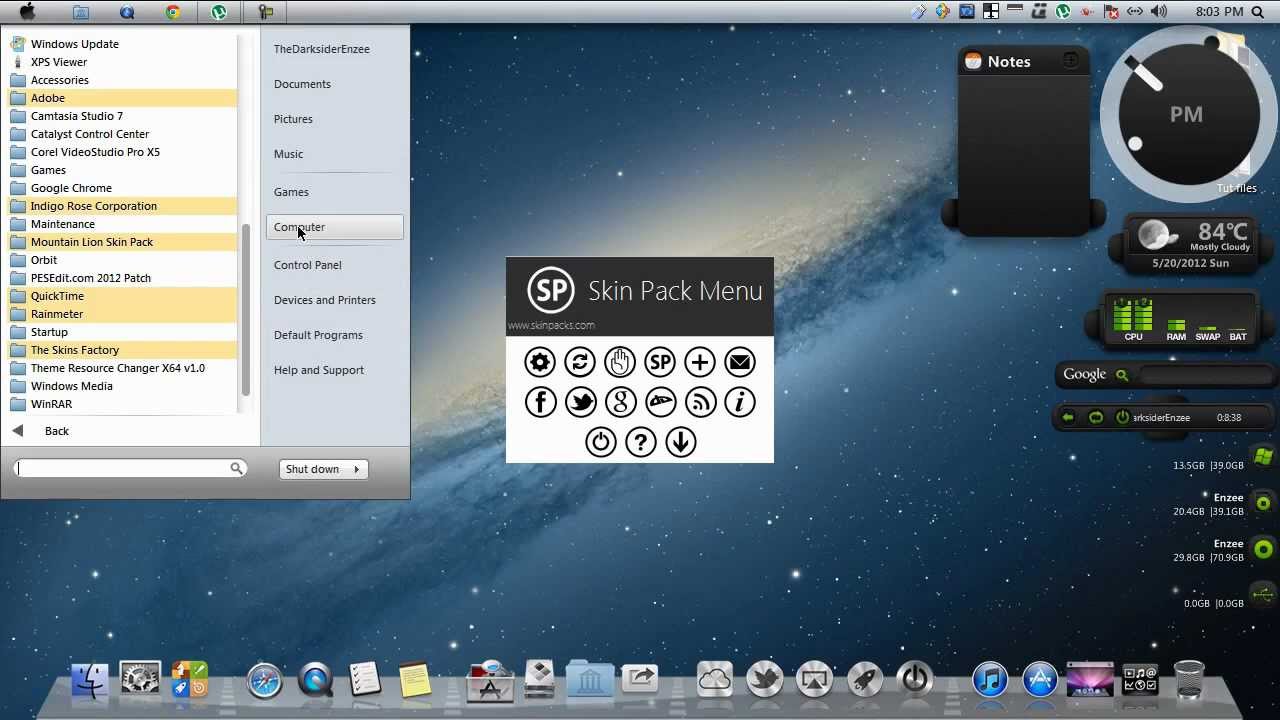Click the plus icon in Skin Pack Menu
Screen dimensions: 1280x720
tap(700, 362)
